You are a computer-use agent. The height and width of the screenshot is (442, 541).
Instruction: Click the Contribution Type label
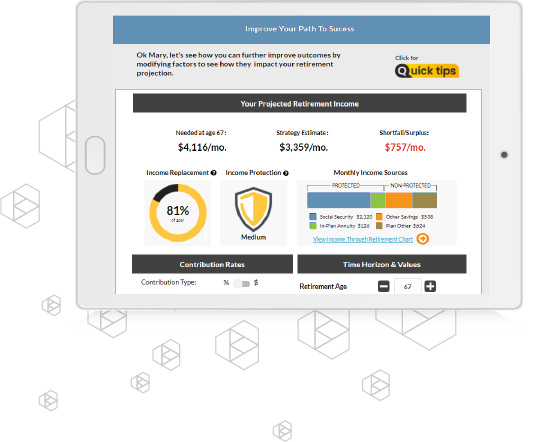[168, 282]
